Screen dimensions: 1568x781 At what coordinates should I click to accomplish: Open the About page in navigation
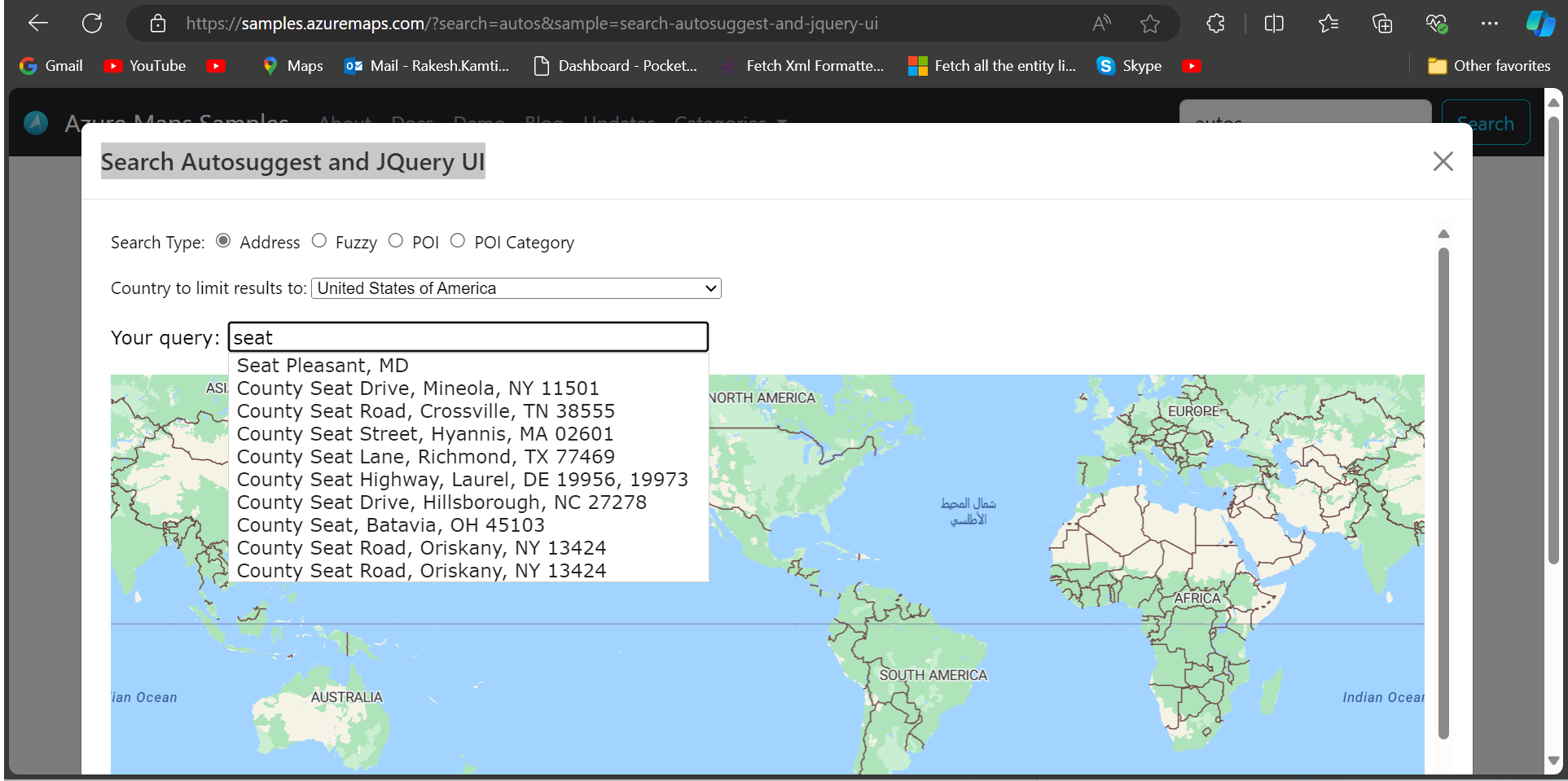tap(344, 123)
